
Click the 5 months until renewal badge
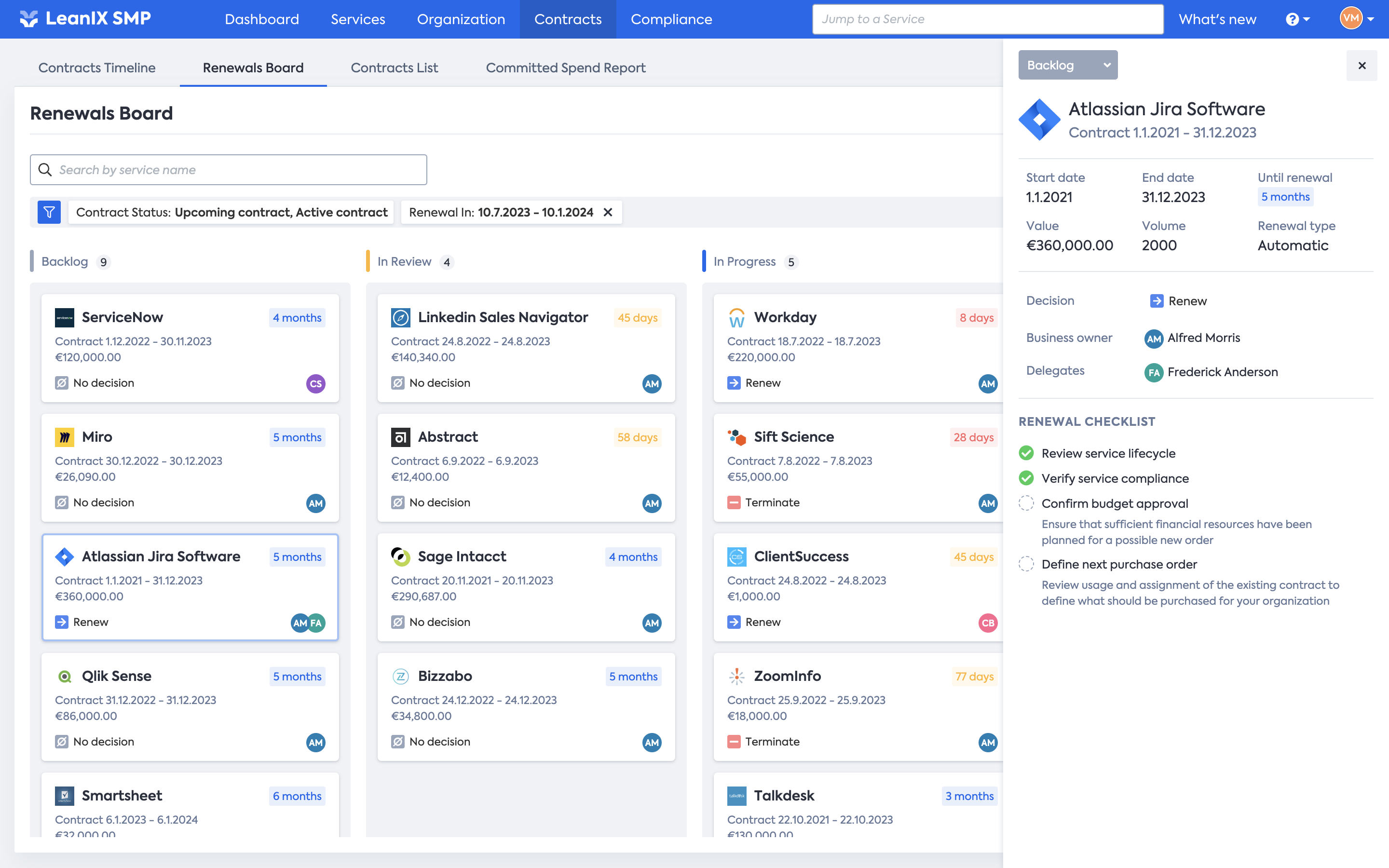point(1285,197)
